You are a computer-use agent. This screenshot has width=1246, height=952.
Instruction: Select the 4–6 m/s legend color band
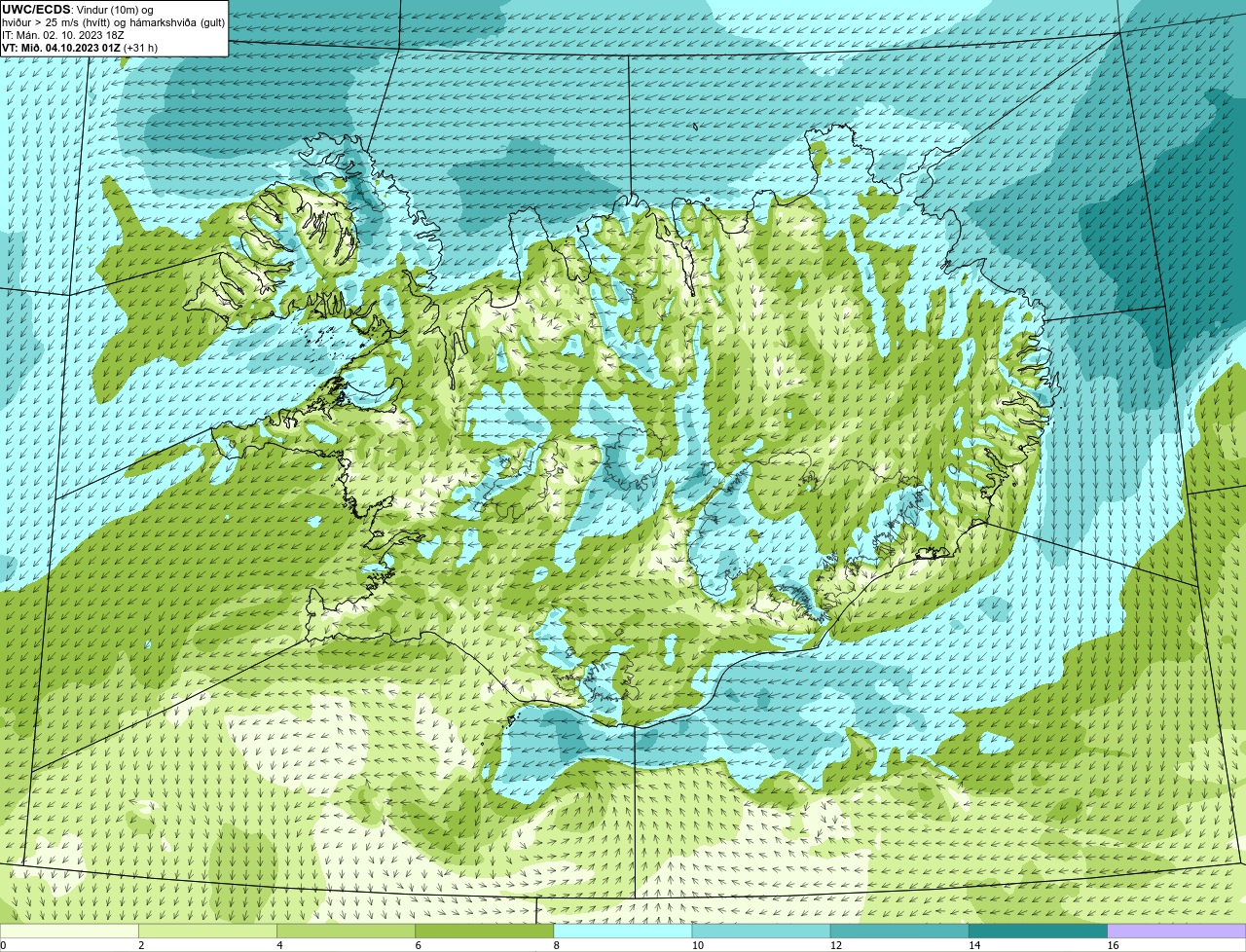pyautogui.click(x=346, y=931)
